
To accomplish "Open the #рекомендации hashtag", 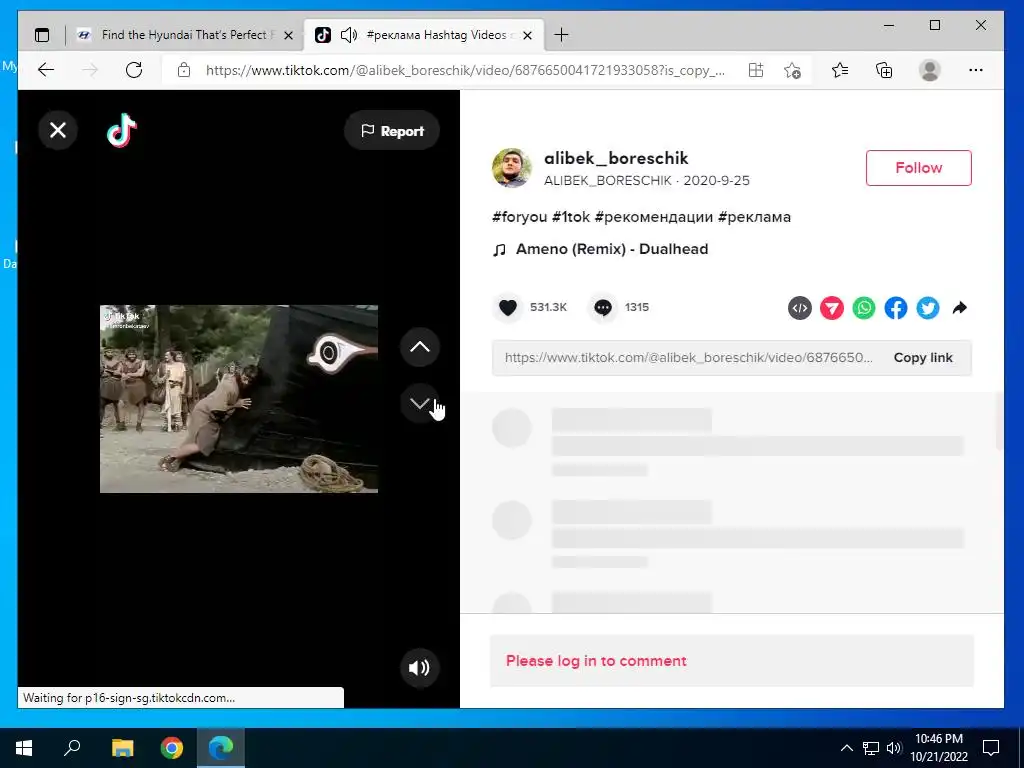I will 654,217.
